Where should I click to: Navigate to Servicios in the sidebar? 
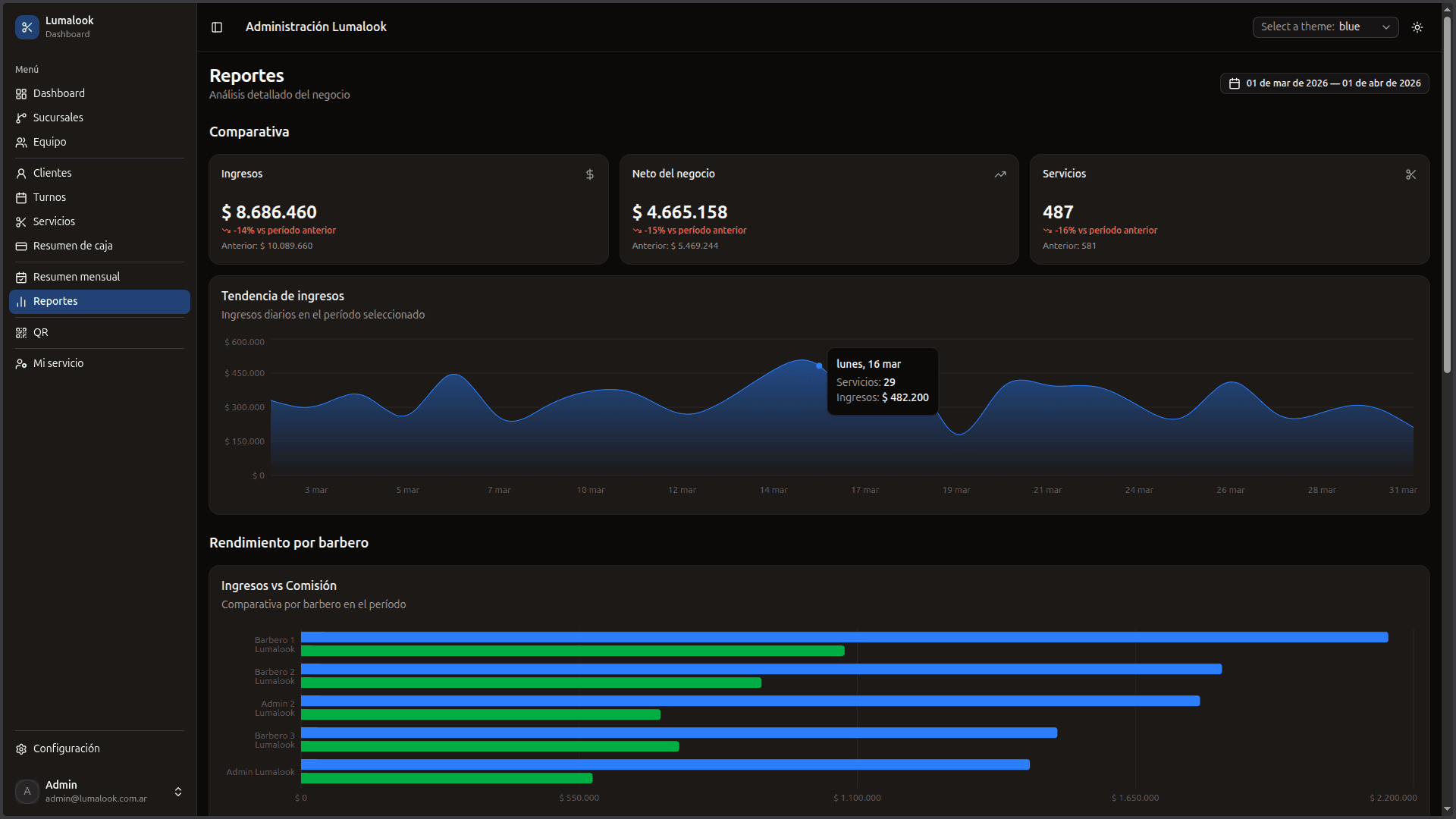[x=99, y=221]
